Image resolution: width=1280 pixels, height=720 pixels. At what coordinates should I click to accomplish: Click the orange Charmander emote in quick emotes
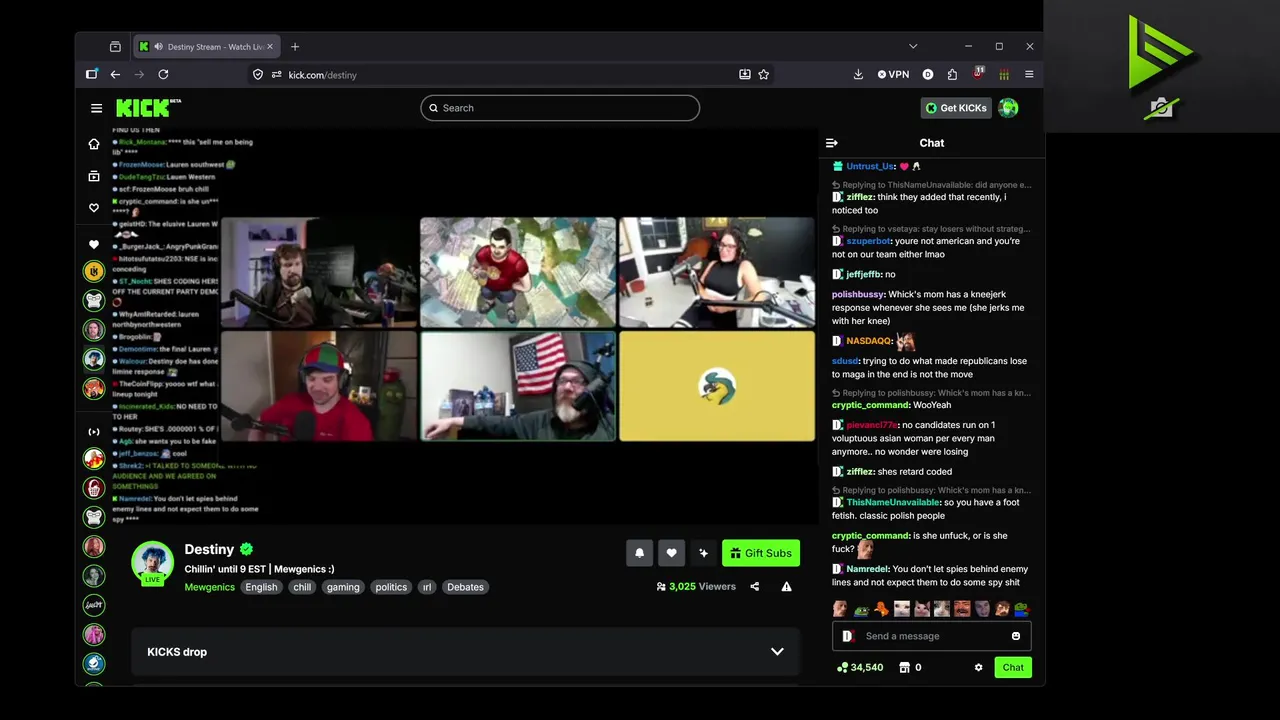[x=881, y=608]
